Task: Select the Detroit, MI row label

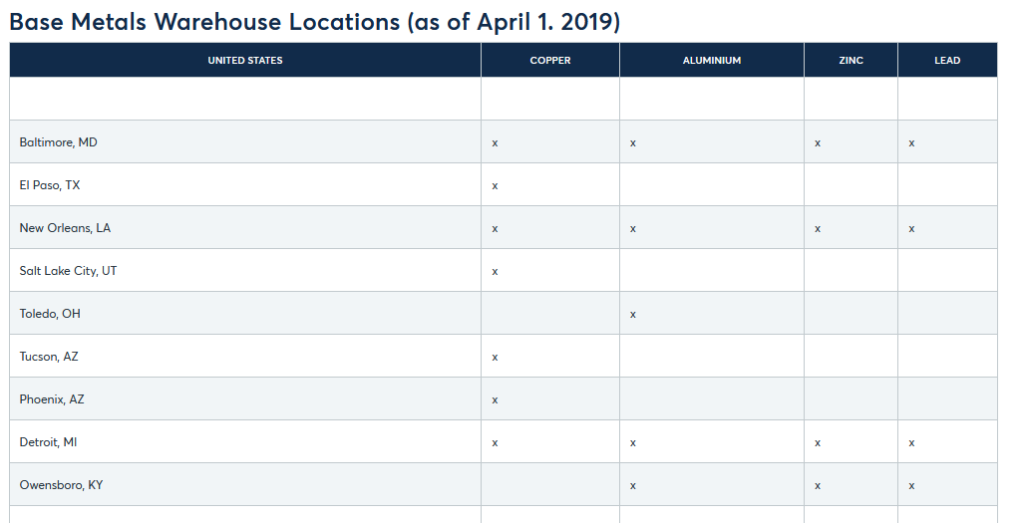Action: 48,442
